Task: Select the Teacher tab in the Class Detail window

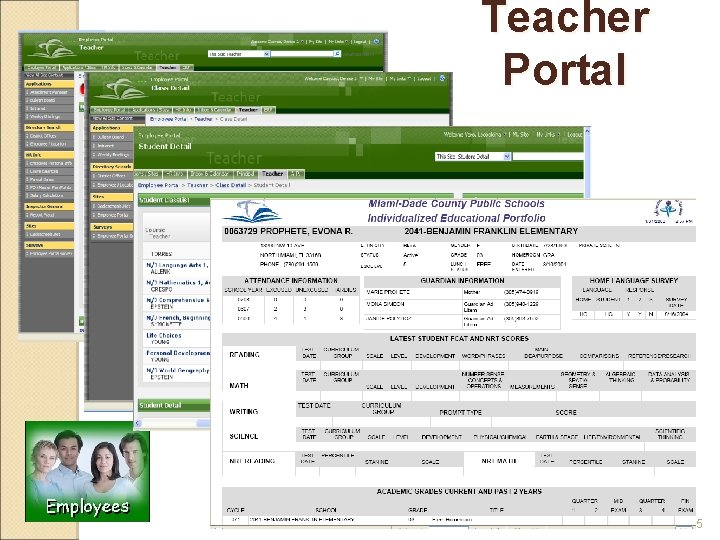Action: pyautogui.click(x=248, y=110)
